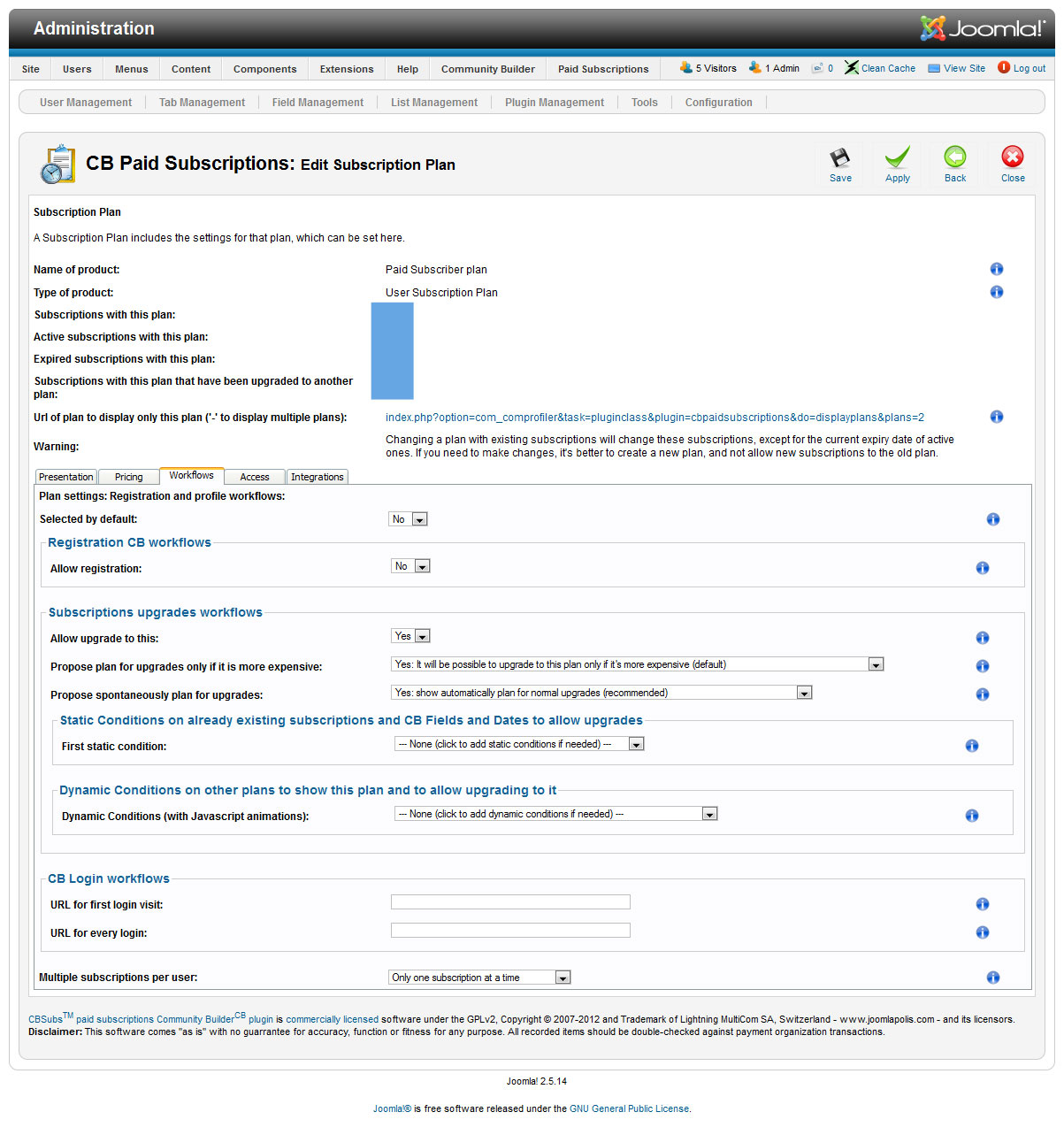This screenshot has height=1135, width=1064.
Task: Switch to the Access tab
Action: [255, 477]
